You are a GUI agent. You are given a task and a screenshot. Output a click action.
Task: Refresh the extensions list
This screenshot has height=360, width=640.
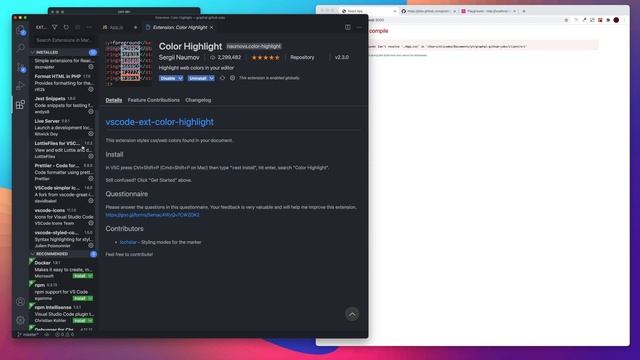pos(66,27)
